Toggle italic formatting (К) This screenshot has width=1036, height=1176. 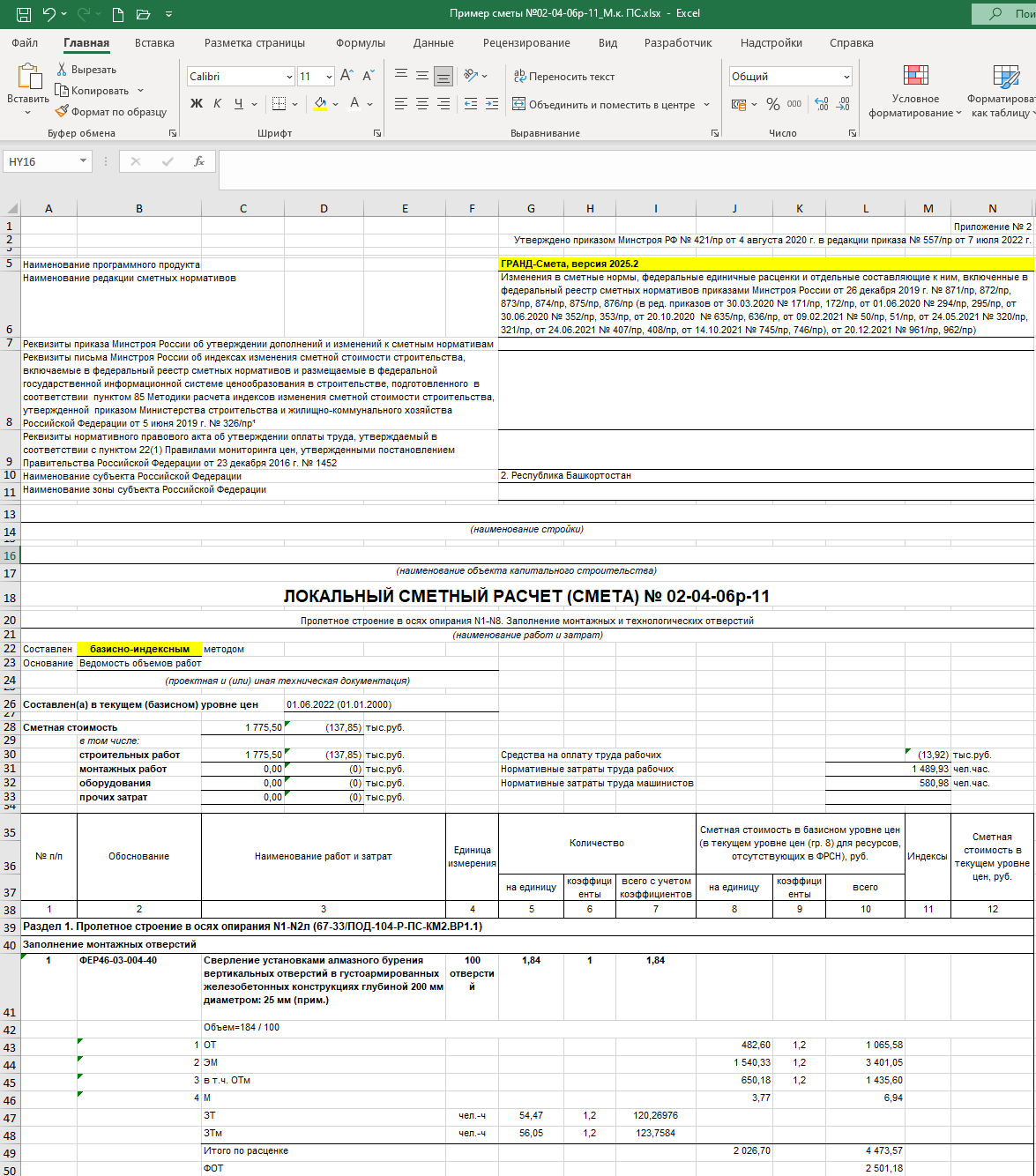tap(217, 104)
